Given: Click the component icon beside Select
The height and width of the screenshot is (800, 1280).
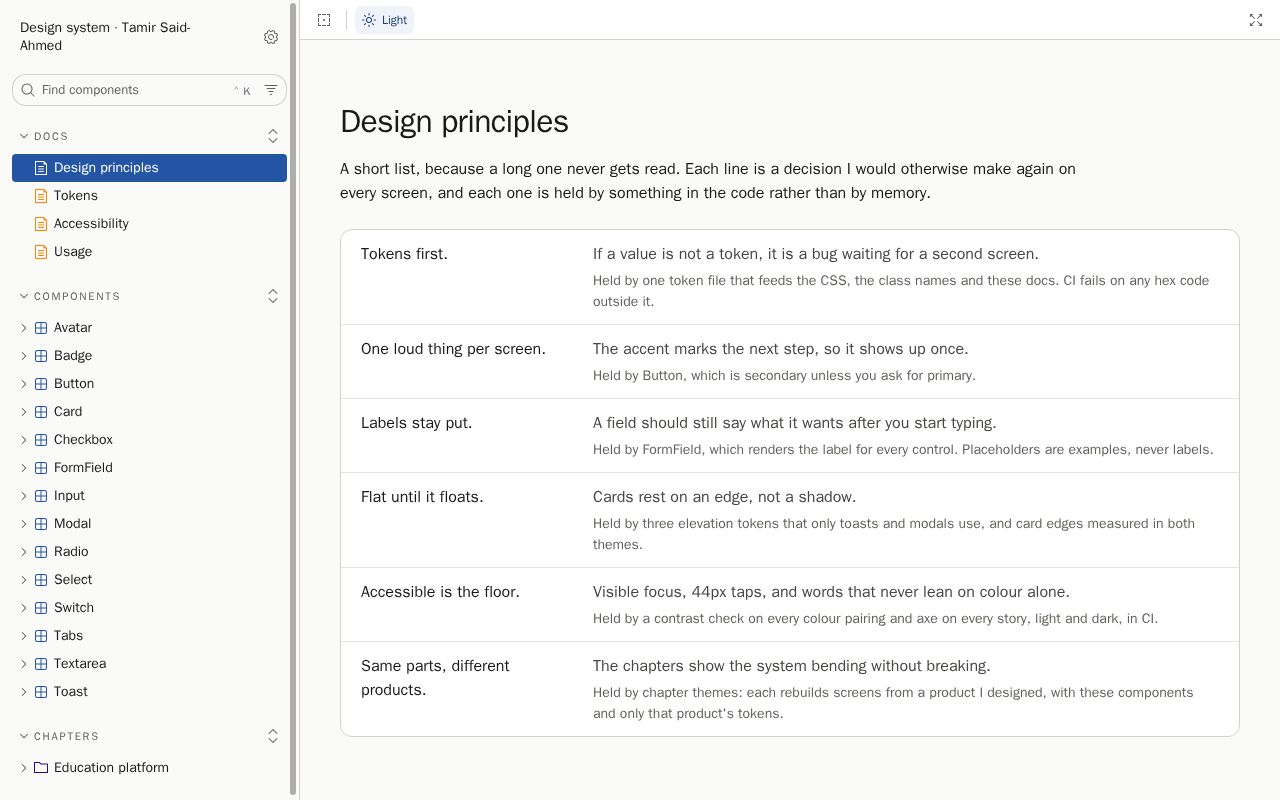Looking at the screenshot, I should pyautogui.click(x=41, y=580).
